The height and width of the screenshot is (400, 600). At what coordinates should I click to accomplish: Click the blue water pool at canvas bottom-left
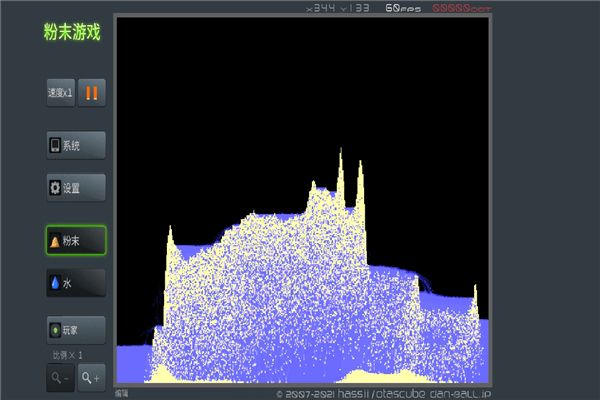(x=132, y=362)
